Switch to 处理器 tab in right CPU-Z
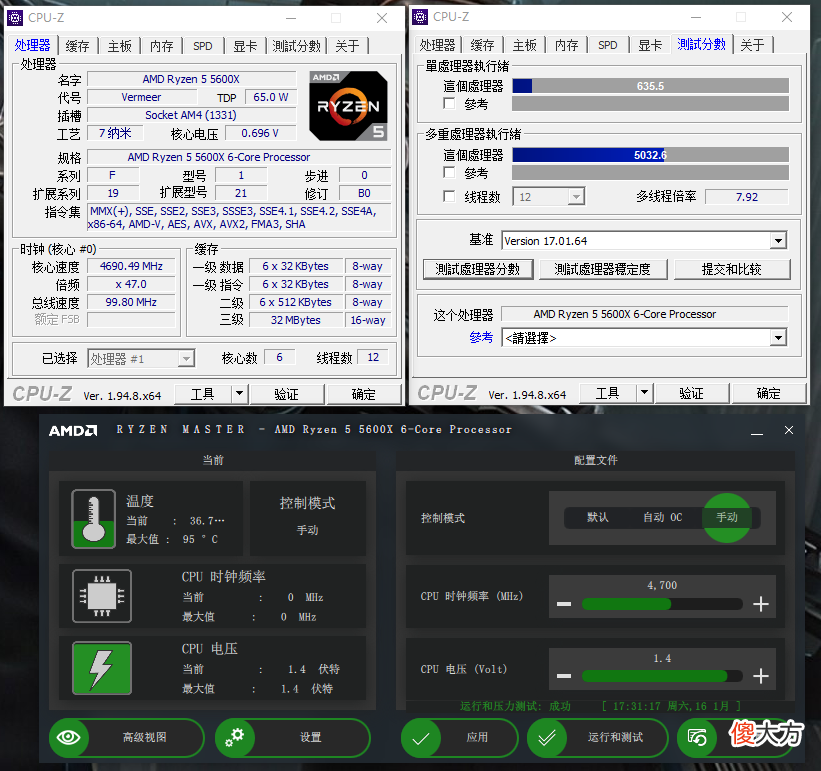Image resolution: width=821 pixels, height=771 pixels. coord(437,45)
